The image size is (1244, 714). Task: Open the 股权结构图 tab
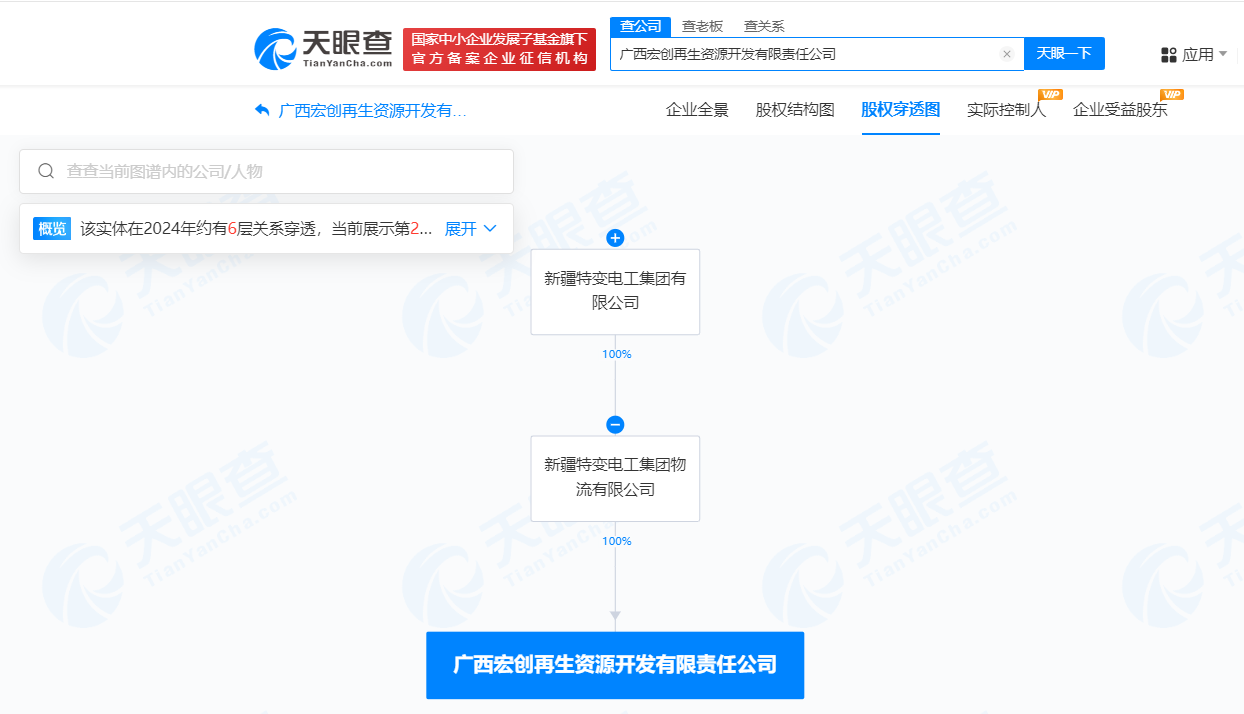click(795, 110)
